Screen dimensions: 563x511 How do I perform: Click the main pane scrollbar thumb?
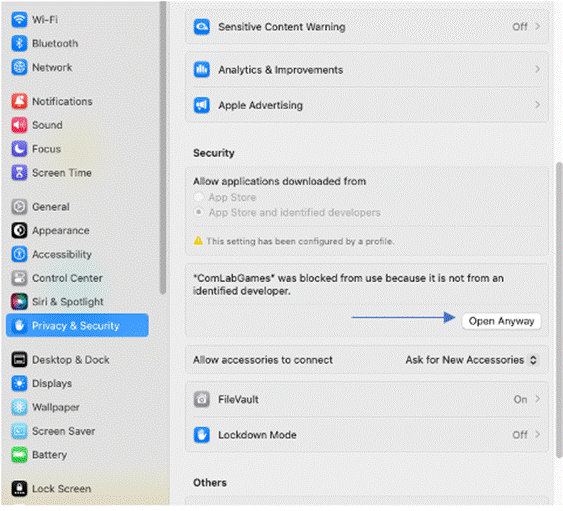tap(559, 310)
